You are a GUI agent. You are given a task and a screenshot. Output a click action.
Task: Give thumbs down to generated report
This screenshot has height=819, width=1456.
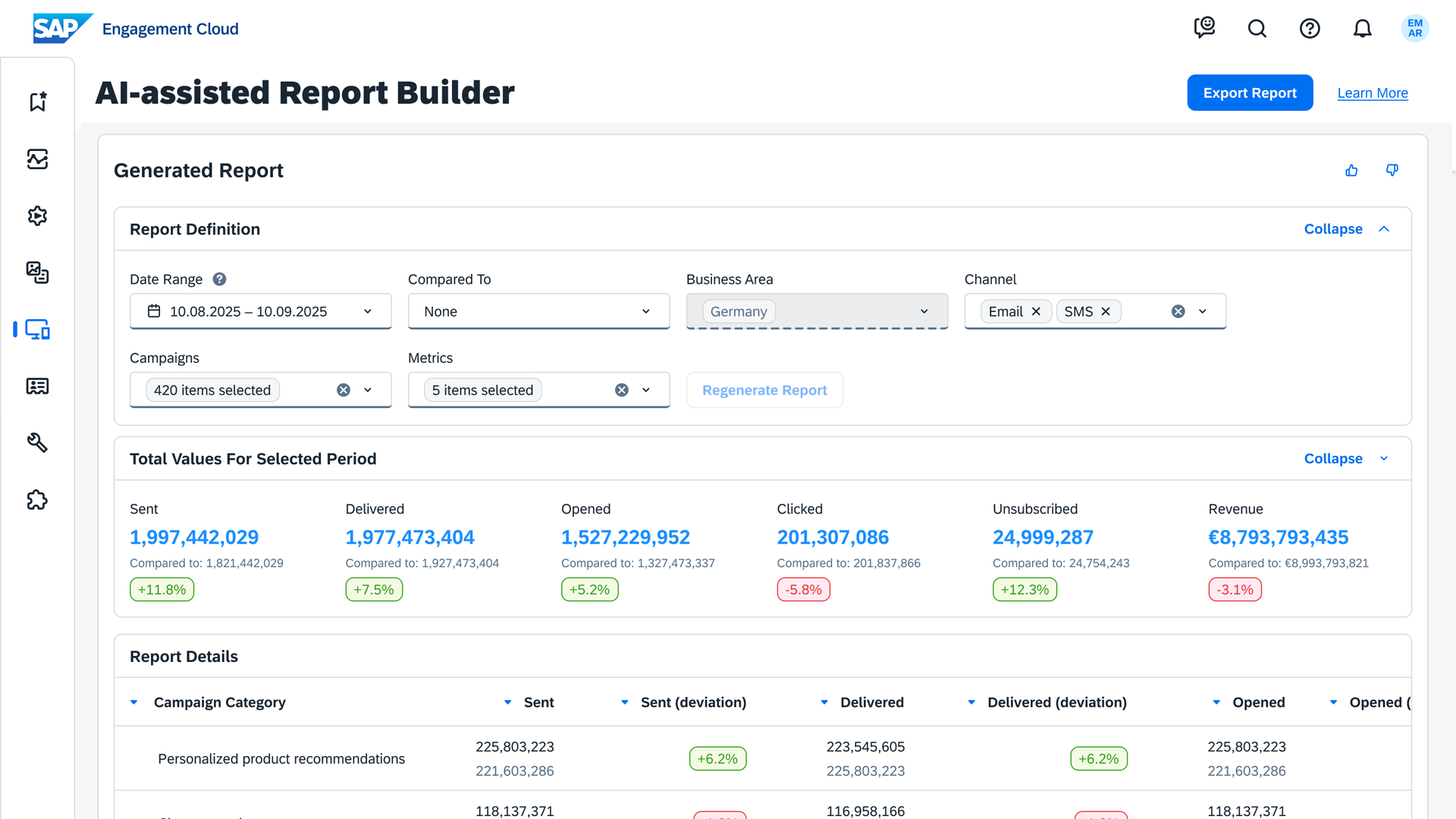click(x=1392, y=171)
